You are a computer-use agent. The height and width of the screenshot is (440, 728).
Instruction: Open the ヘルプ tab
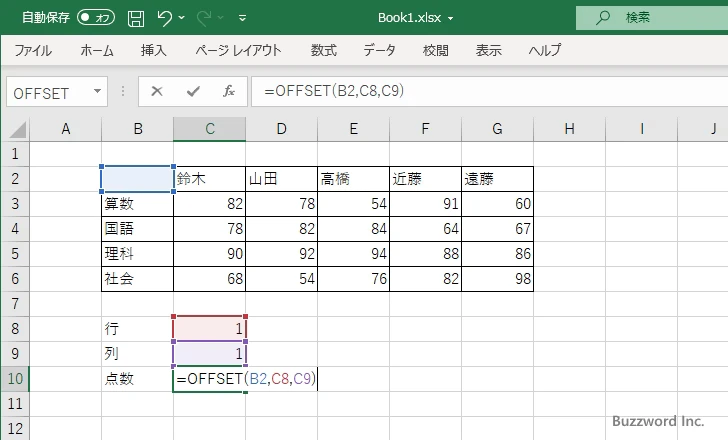[x=545, y=50]
